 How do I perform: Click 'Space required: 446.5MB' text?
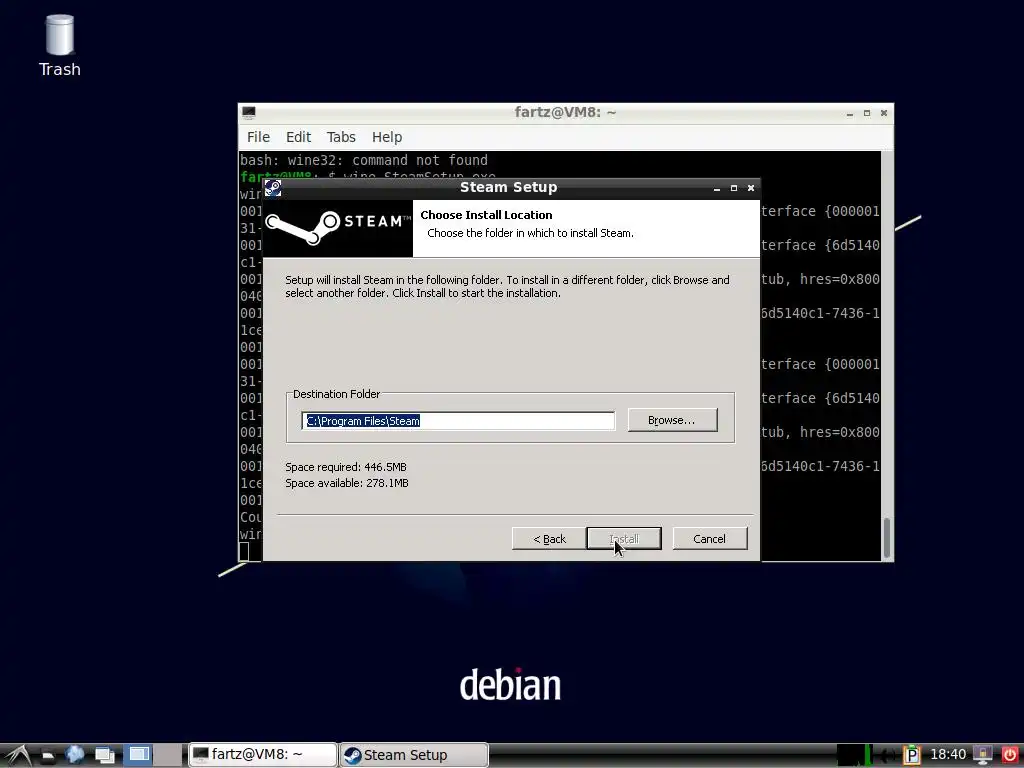pos(345,467)
